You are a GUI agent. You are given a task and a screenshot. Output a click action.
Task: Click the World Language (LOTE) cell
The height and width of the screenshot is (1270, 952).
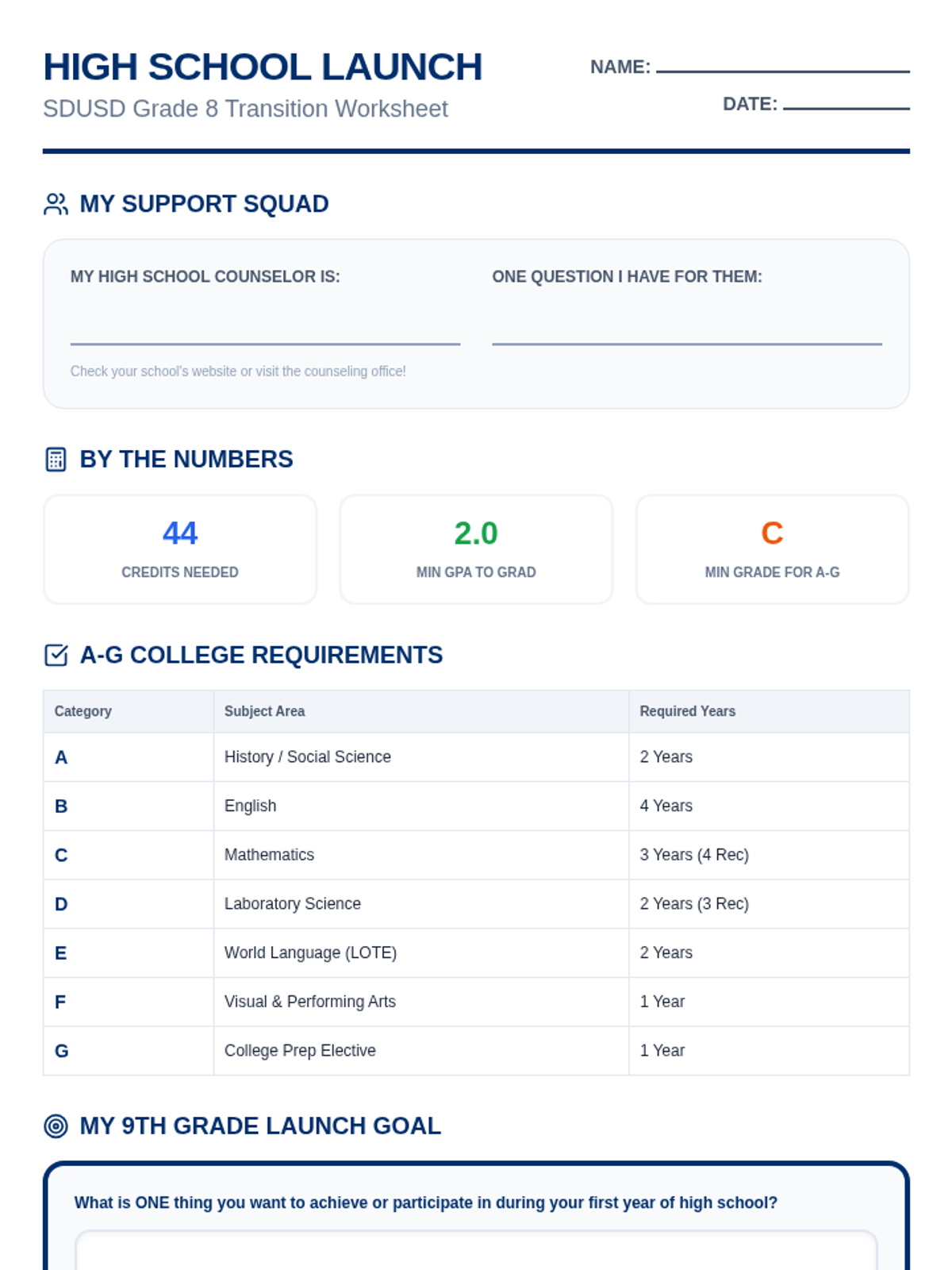coord(421,952)
